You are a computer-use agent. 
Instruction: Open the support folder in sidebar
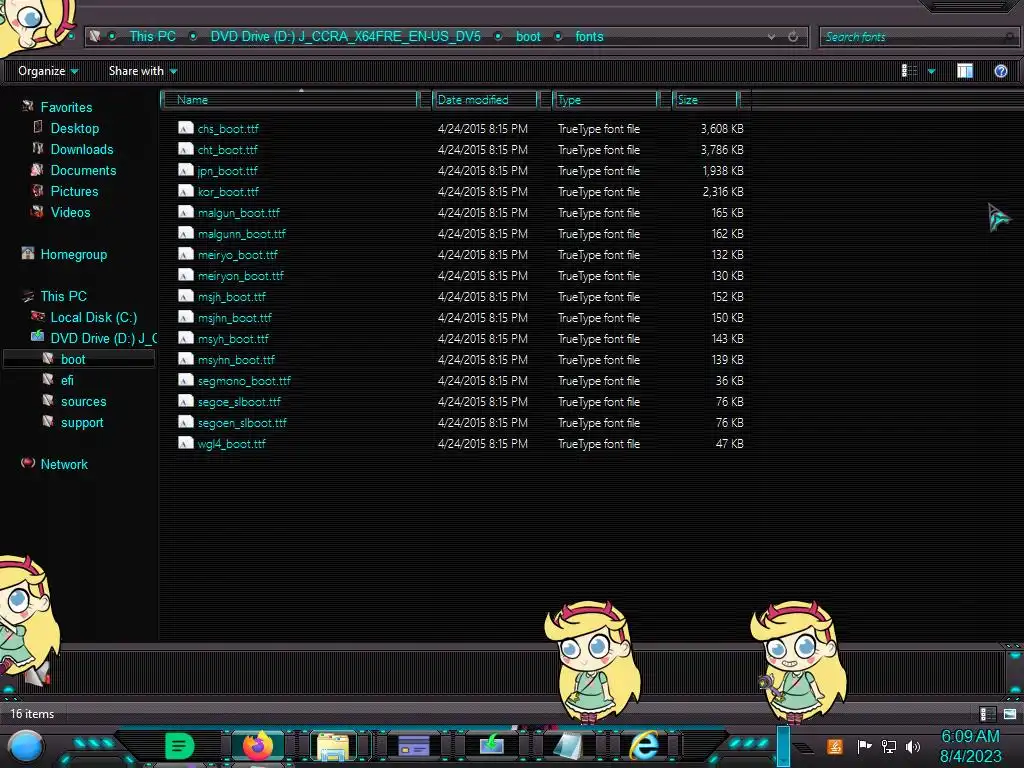point(82,423)
